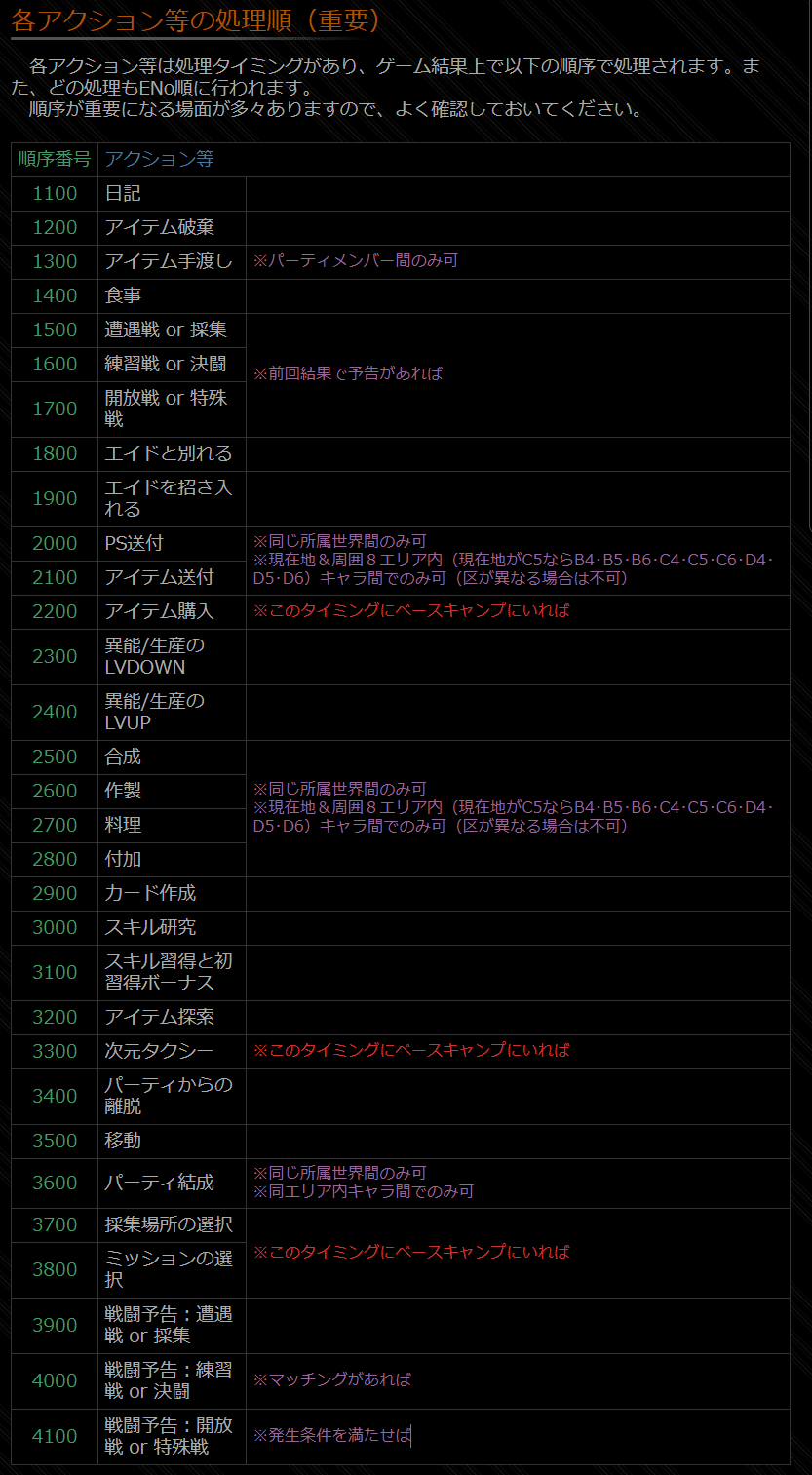
Task: Click 遭遇戦 or 採集 in row 1500
Action: [172, 330]
